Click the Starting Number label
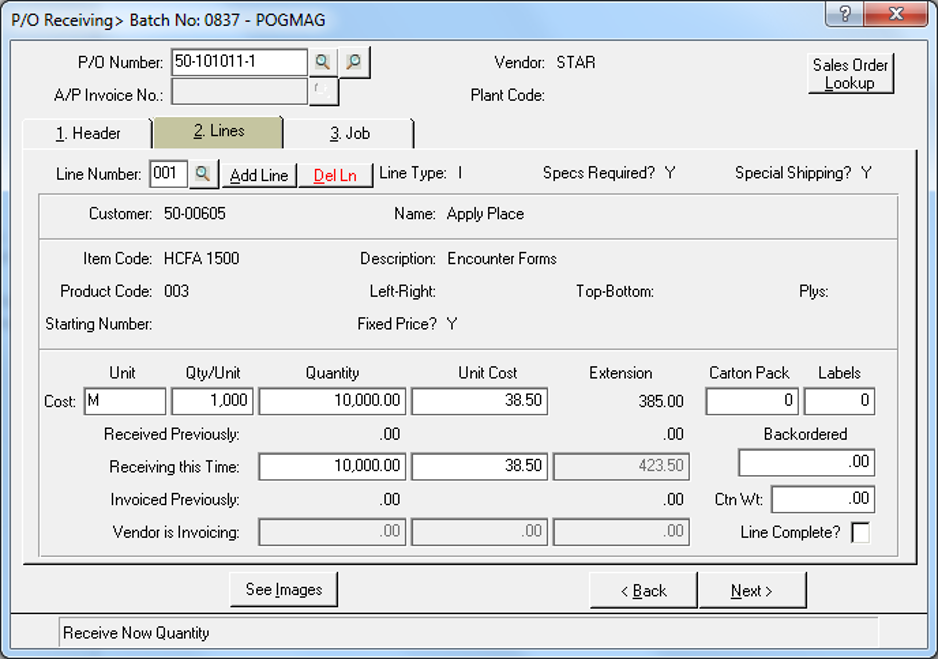Screen dimensions: 938x659 point(99,324)
